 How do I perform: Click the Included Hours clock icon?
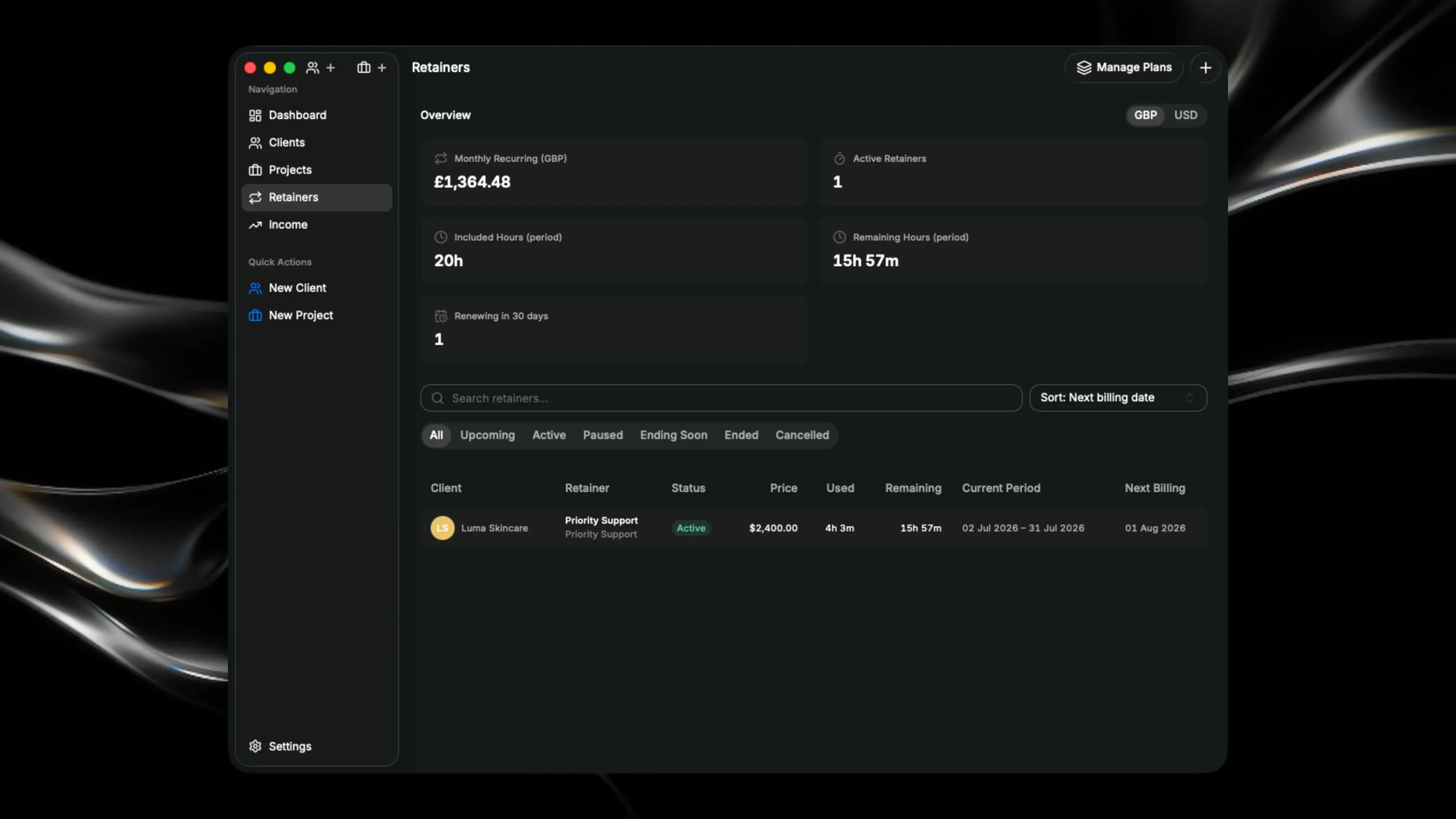coord(441,238)
